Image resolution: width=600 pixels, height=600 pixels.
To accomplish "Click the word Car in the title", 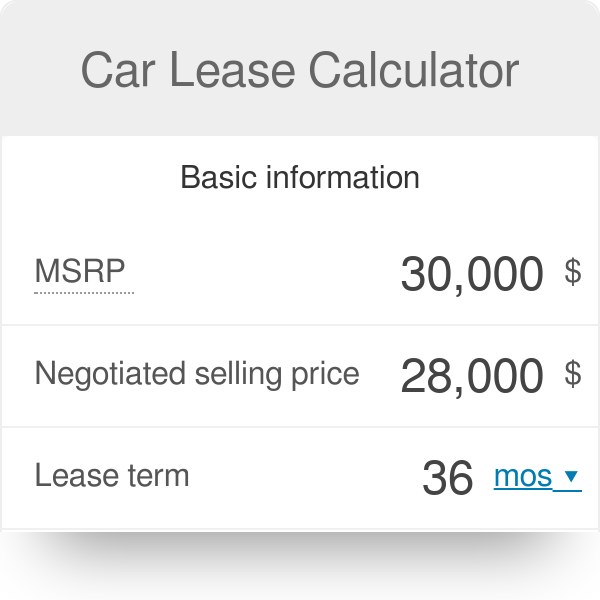I will click(x=116, y=71).
